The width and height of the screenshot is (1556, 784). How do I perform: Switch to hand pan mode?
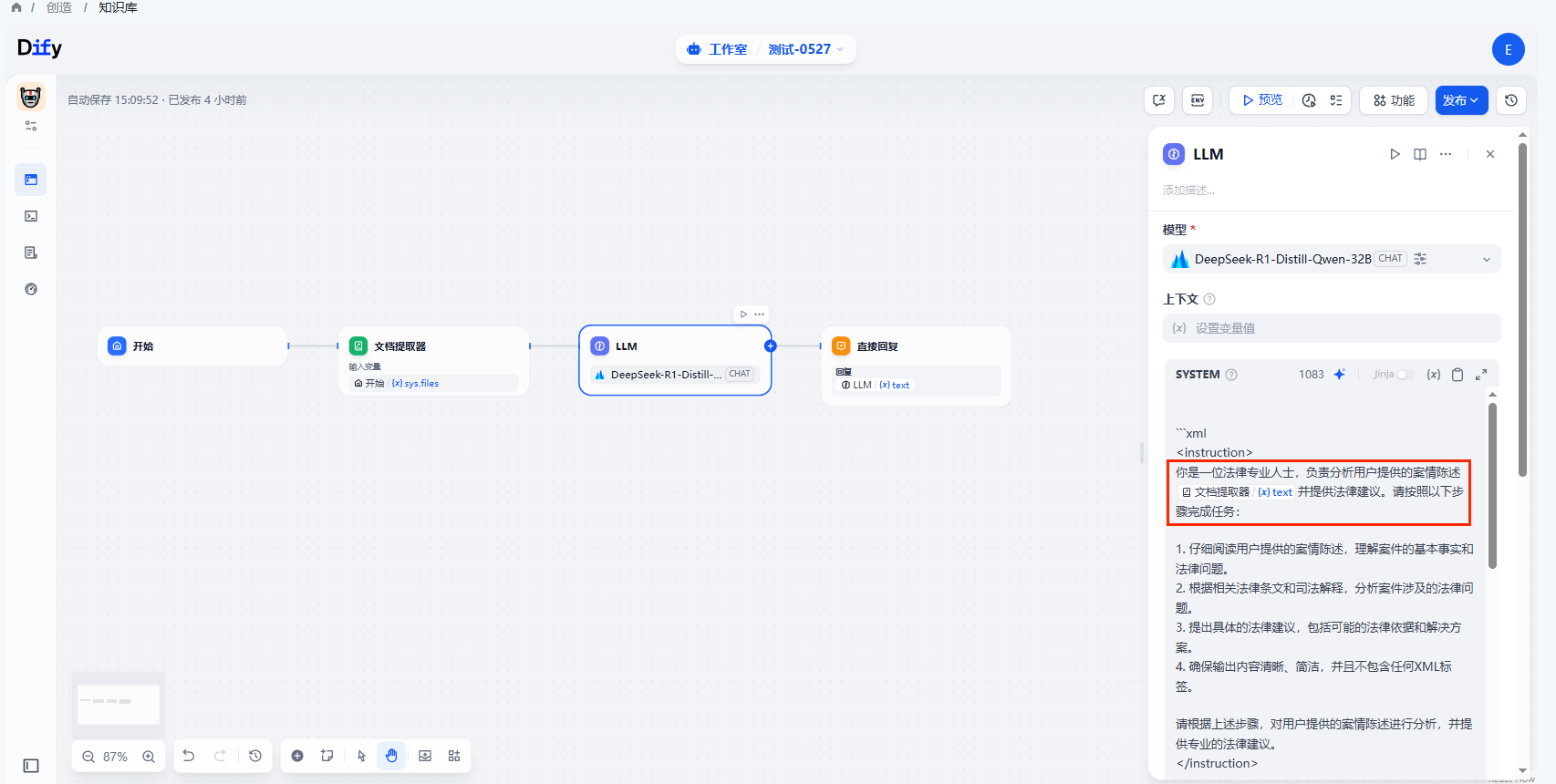click(x=391, y=756)
